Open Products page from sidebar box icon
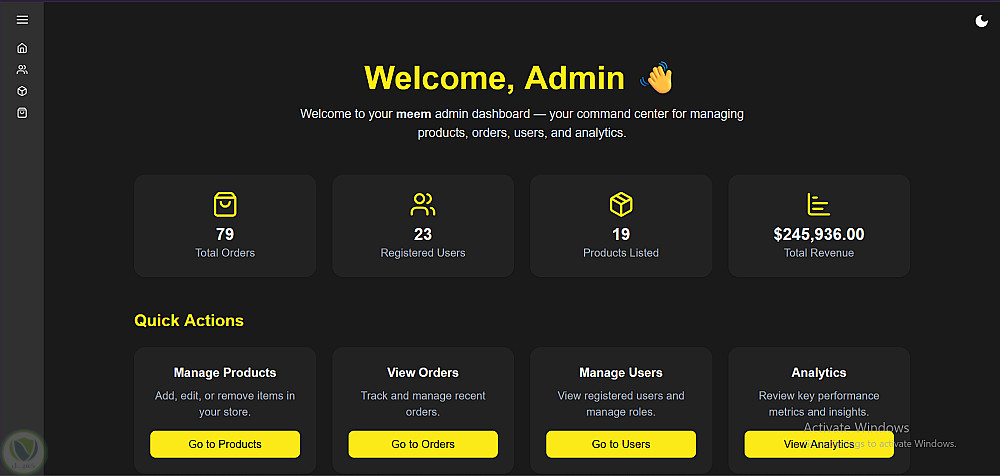Screen dimensions: 1000x476 point(22,91)
